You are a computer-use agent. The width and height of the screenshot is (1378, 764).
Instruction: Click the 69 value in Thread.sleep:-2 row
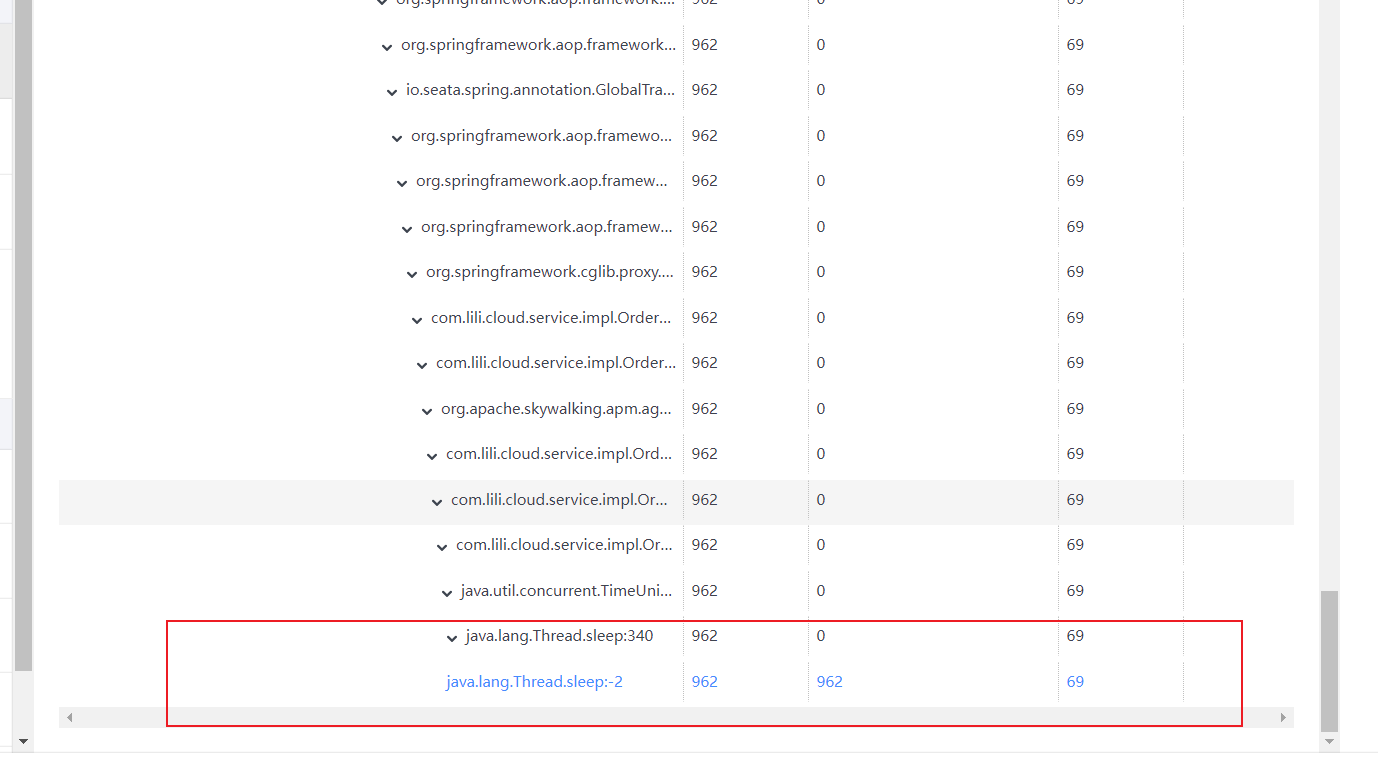click(x=1075, y=682)
